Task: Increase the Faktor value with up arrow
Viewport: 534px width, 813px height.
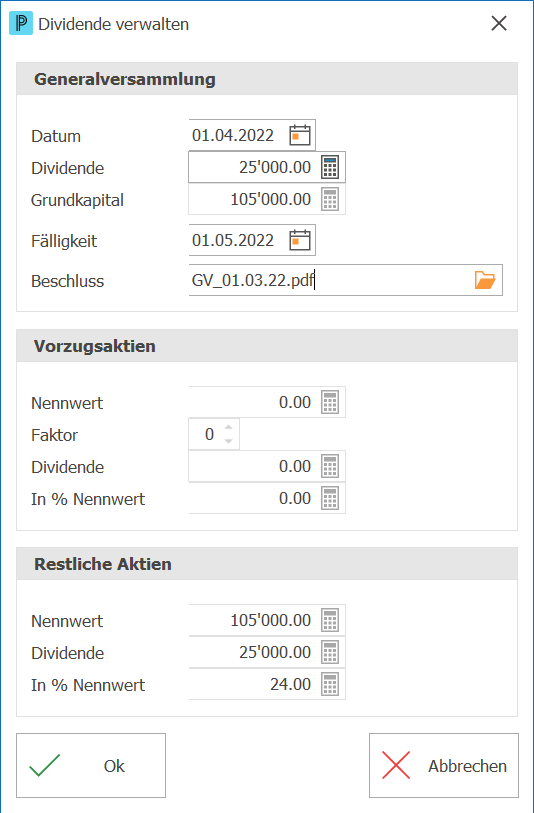Action: pyautogui.click(x=229, y=428)
